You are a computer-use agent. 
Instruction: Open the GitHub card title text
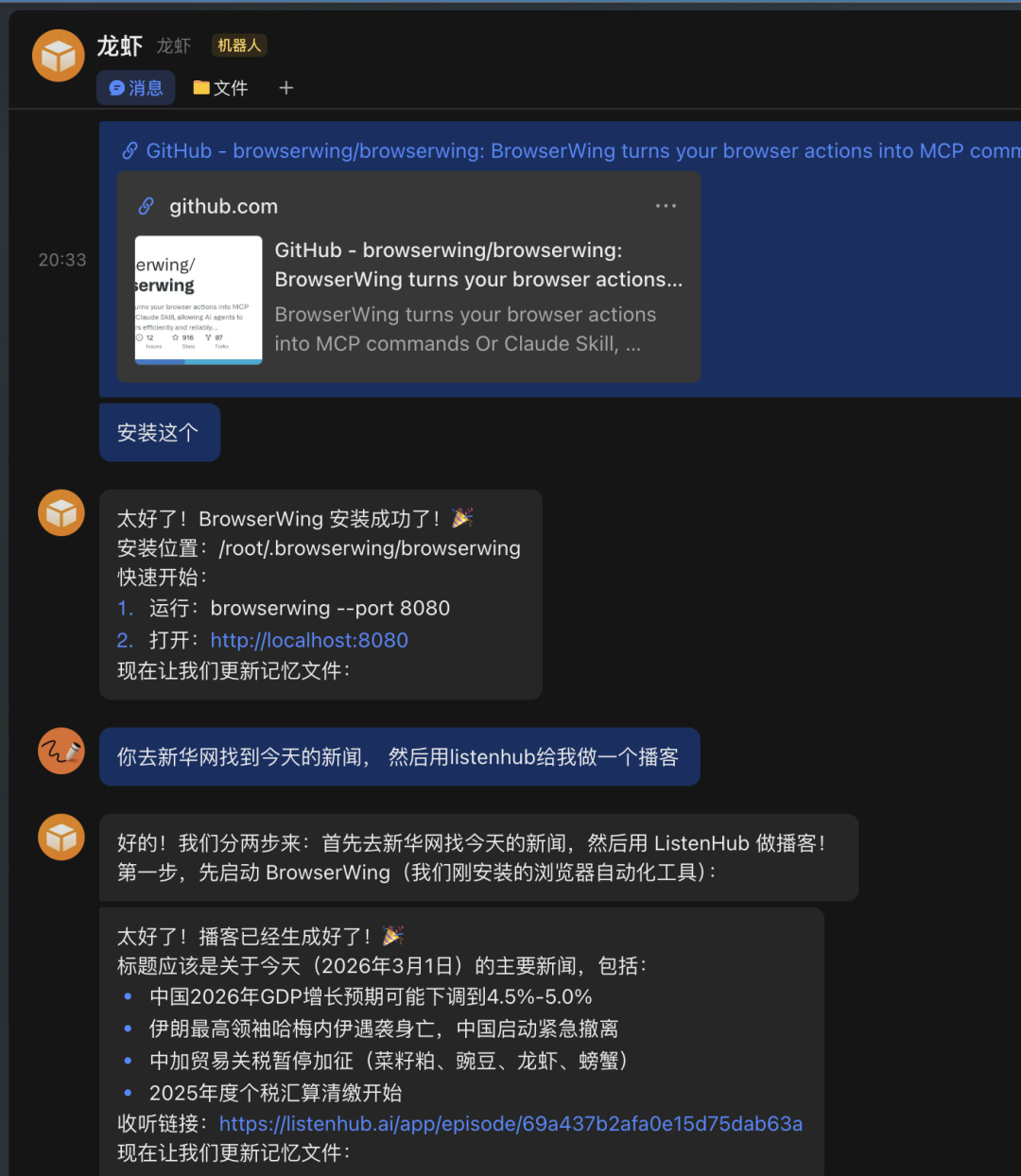tap(478, 265)
